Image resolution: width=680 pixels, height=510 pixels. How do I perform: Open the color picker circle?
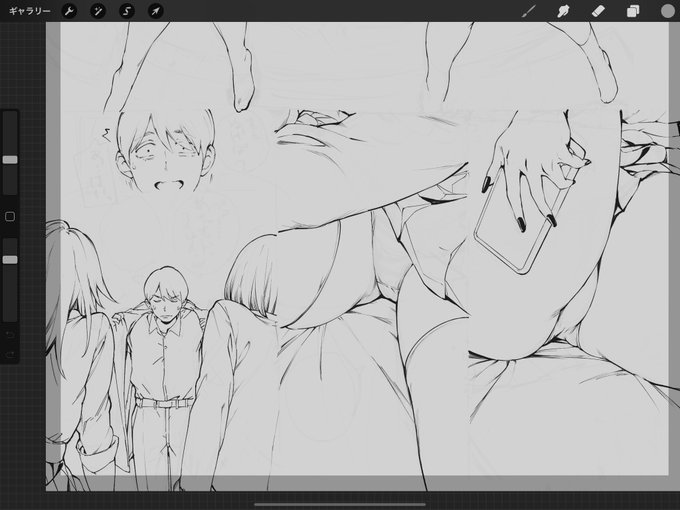click(668, 11)
